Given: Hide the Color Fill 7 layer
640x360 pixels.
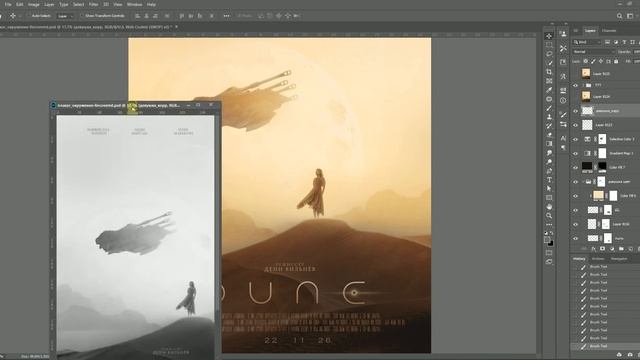Looking at the screenshot, I should coord(576,167).
